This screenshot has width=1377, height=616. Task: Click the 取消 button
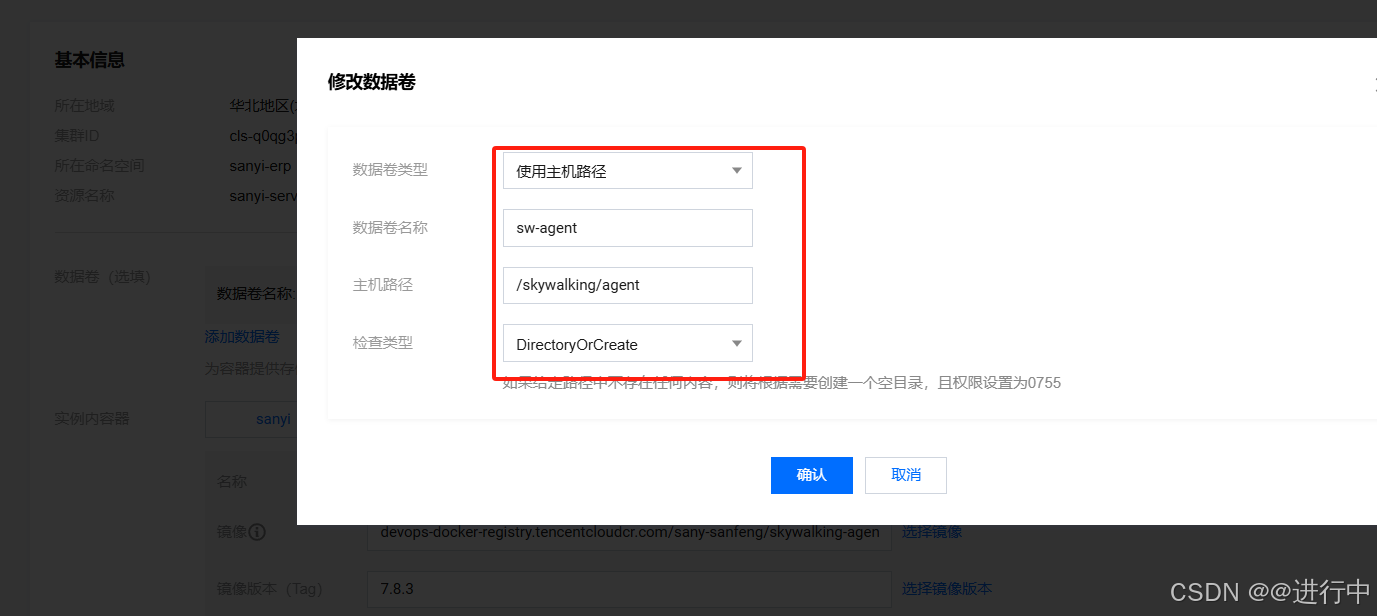point(906,475)
